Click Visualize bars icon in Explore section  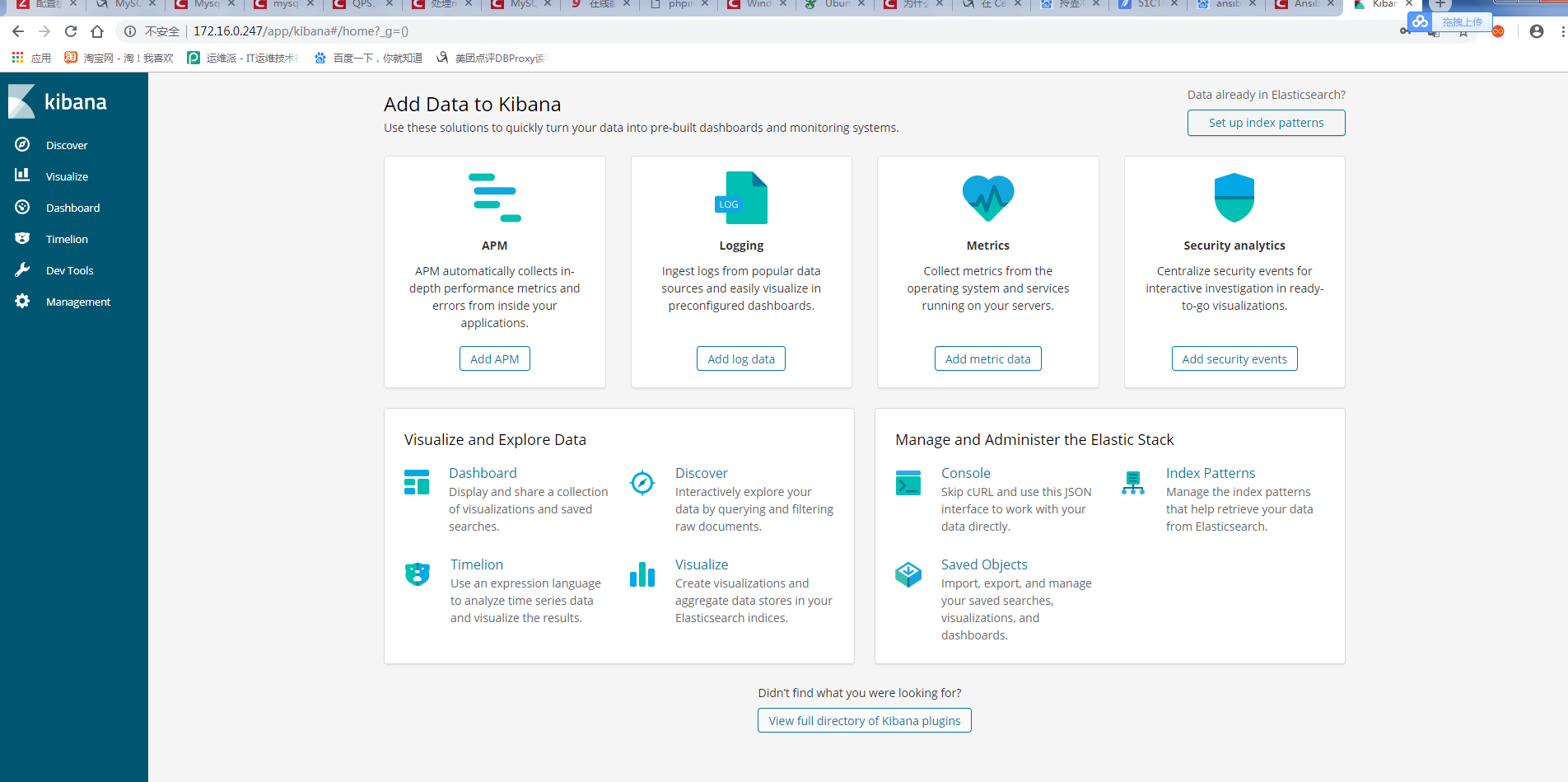[642, 574]
